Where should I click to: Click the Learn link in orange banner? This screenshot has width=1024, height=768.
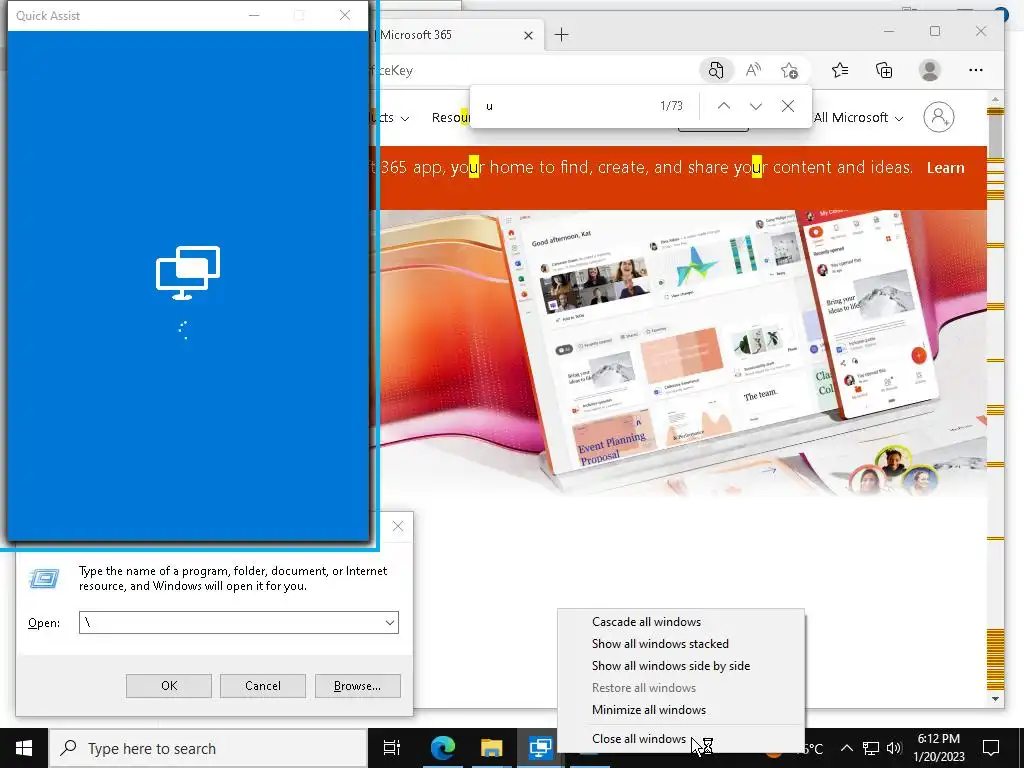(x=945, y=168)
